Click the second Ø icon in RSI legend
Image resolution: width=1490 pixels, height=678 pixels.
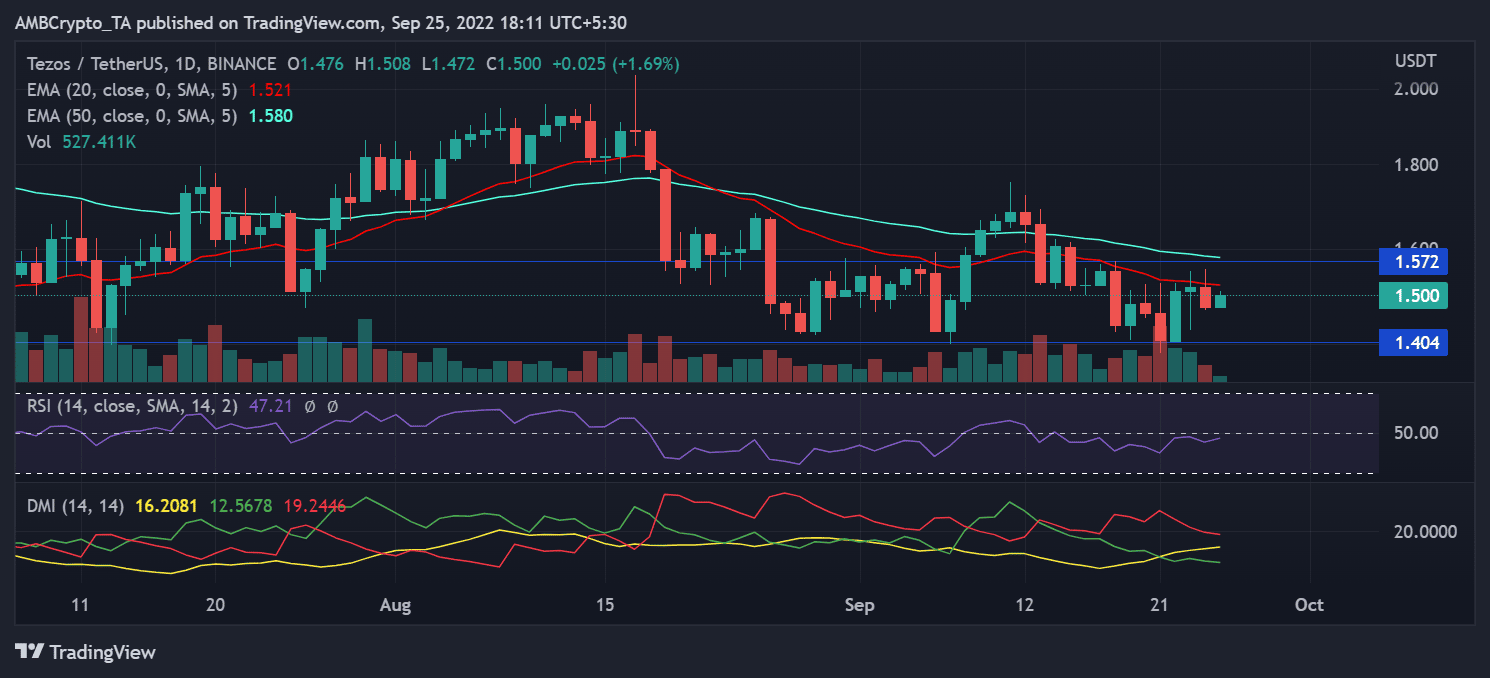point(335,407)
